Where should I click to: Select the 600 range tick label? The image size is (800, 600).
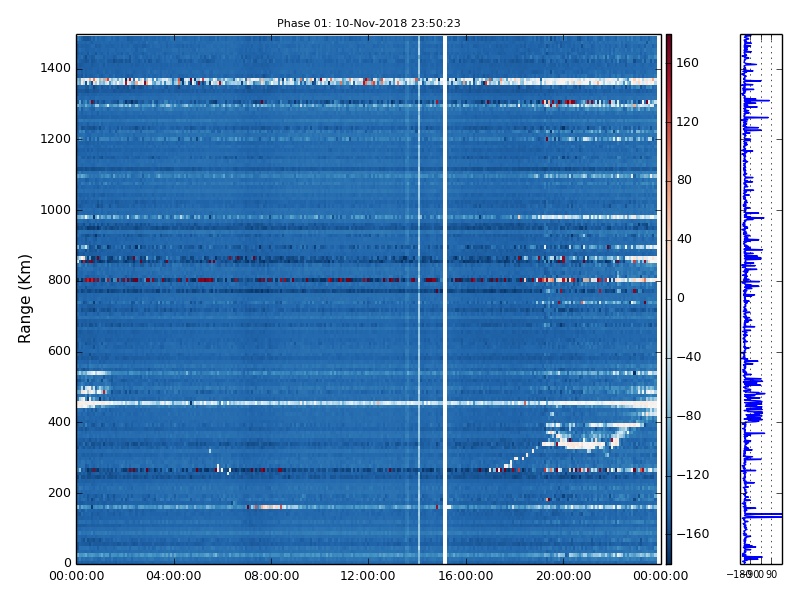click(59, 351)
